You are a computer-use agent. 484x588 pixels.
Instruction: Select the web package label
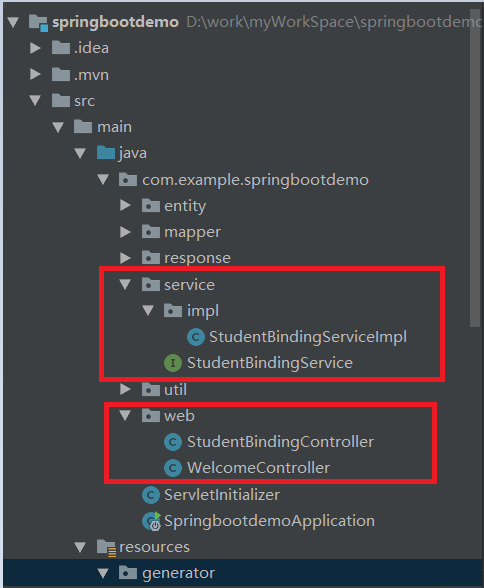[179, 416]
